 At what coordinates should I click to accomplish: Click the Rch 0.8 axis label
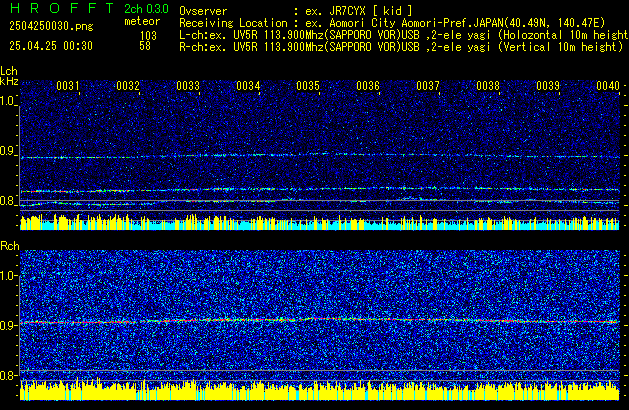[x=7, y=375]
